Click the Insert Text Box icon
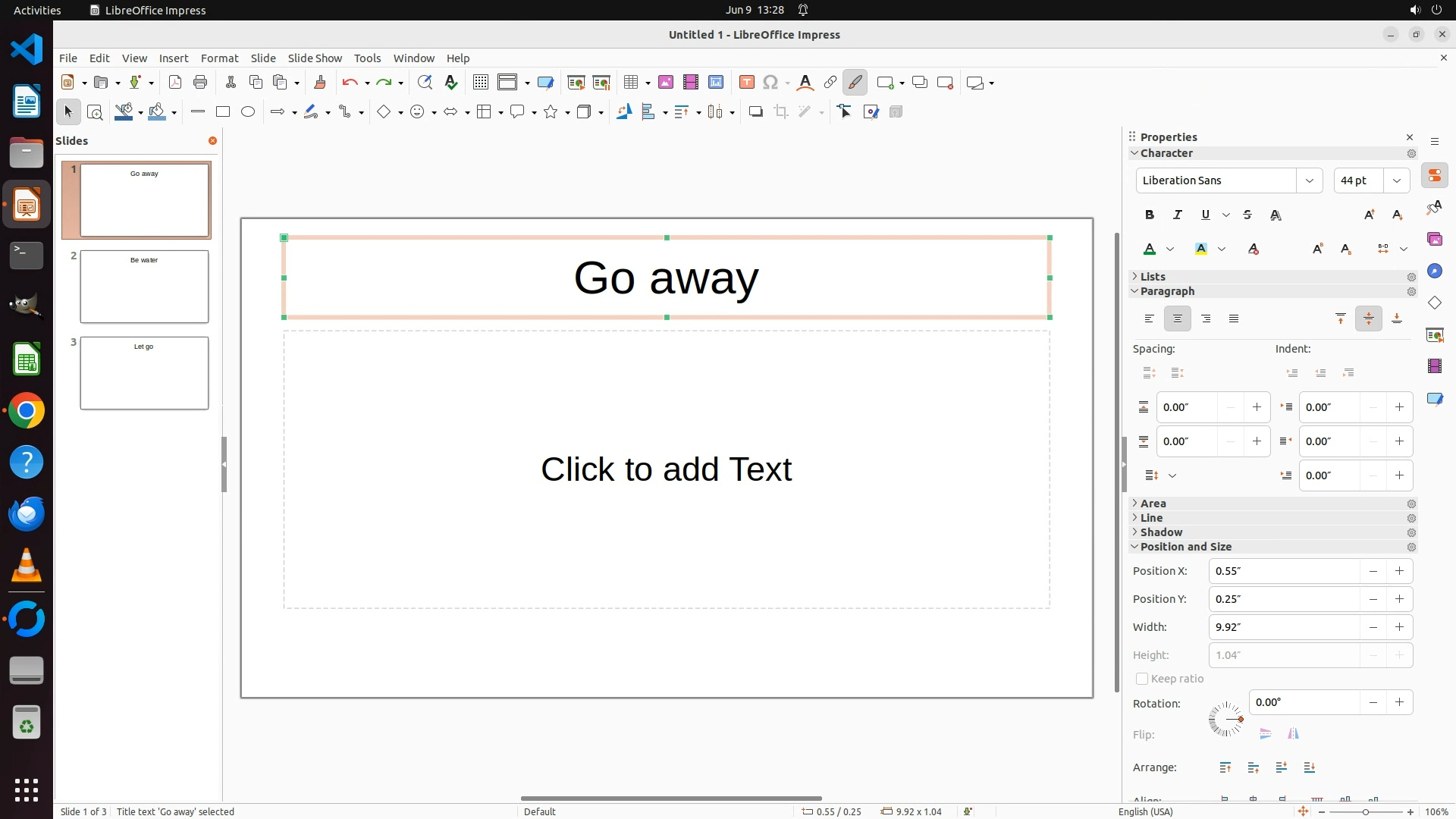This screenshot has height=819, width=1456. click(x=747, y=83)
